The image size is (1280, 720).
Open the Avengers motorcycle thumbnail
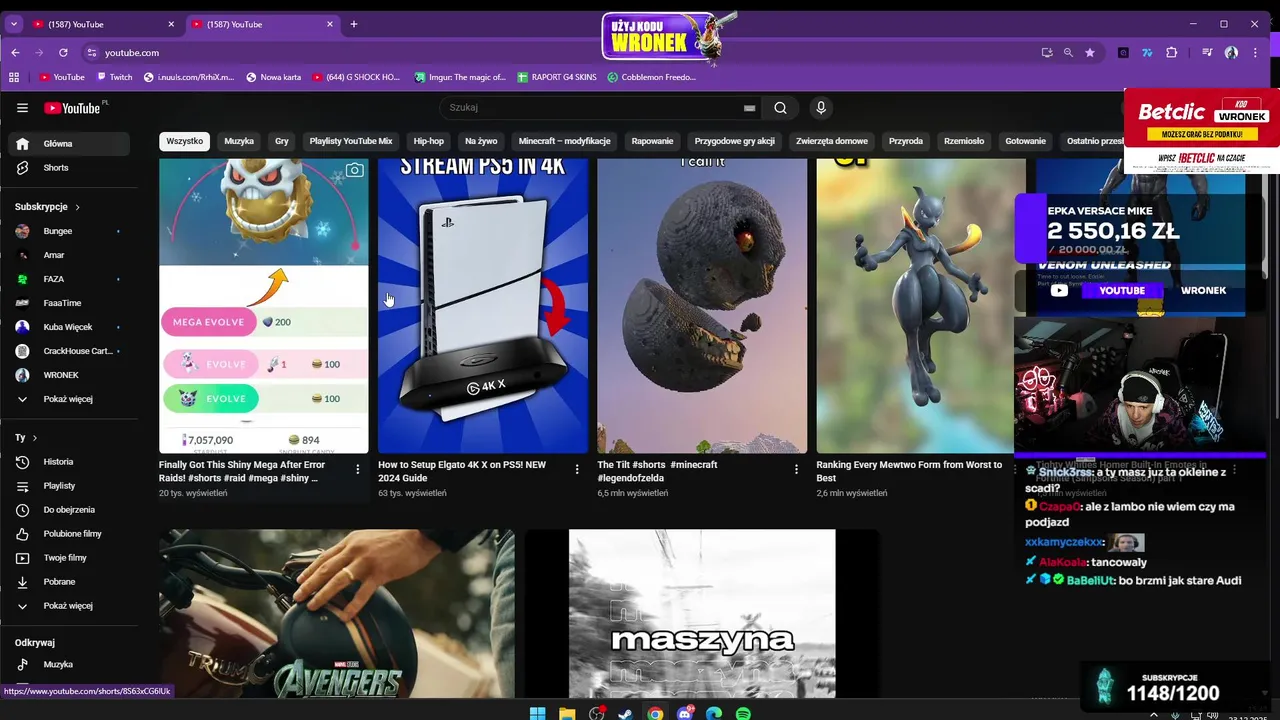(337, 614)
